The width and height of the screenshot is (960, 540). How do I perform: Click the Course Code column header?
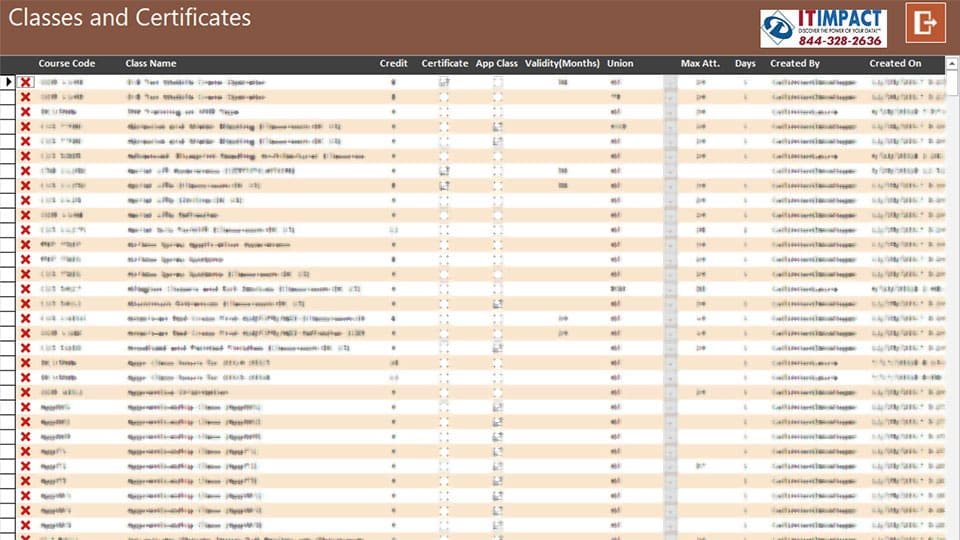[x=66, y=63]
